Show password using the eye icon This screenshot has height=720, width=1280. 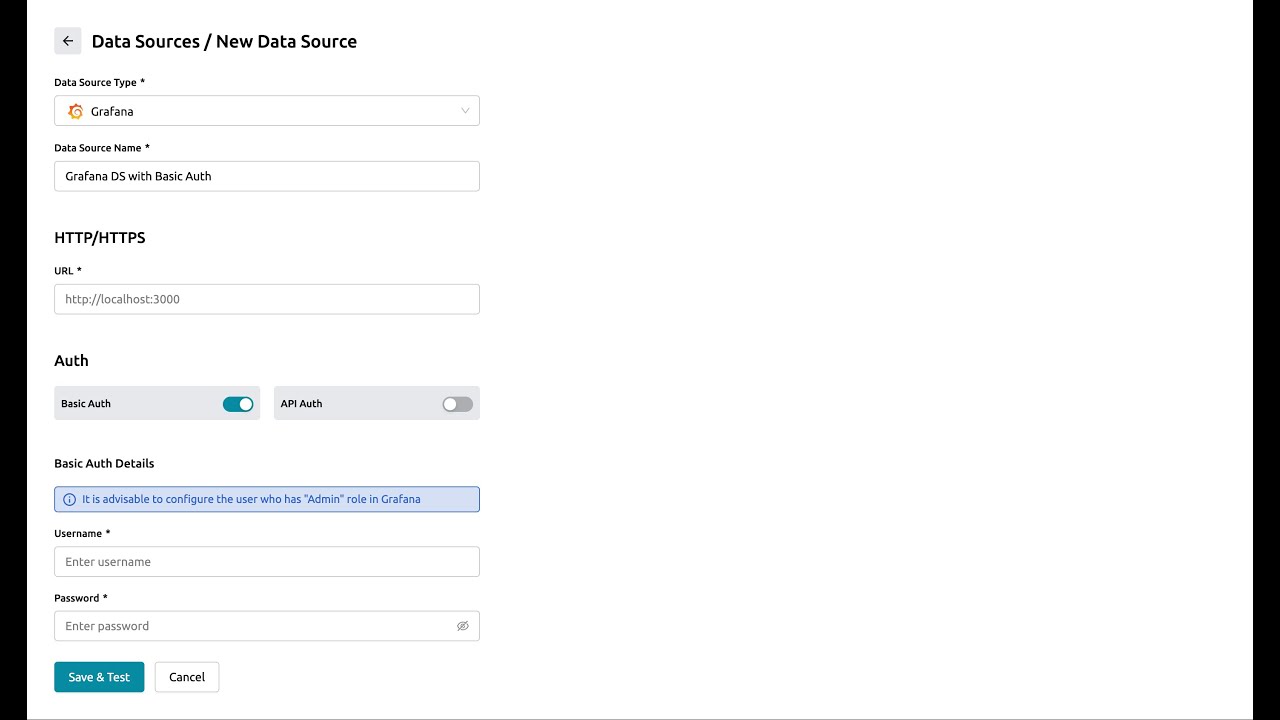click(x=463, y=626)
